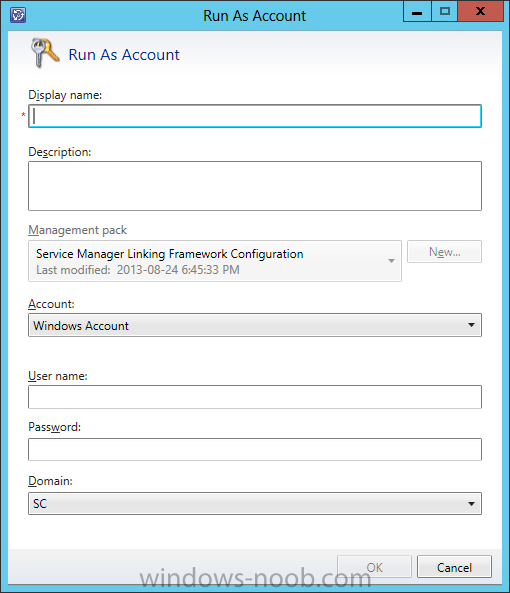Click the Service Manager window icon in title bar
The width and height of the screenshot is (510, 593).
18,15
